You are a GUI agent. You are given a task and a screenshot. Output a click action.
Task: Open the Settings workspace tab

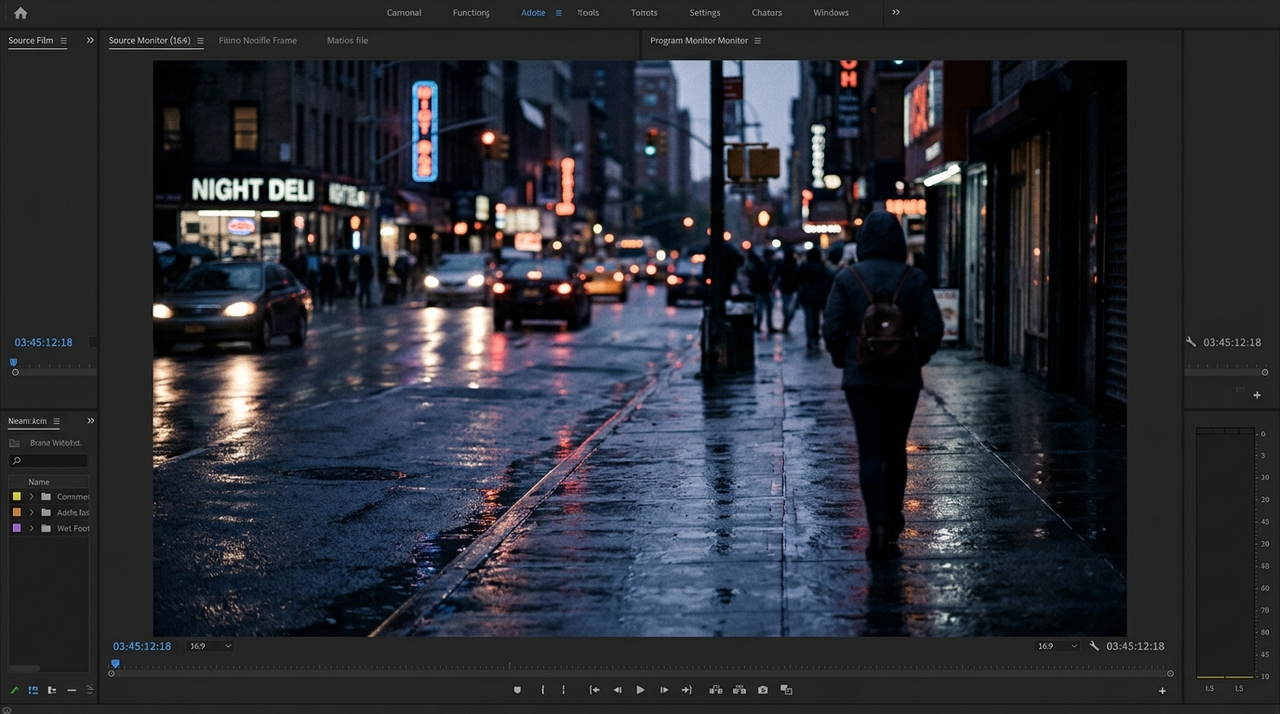point(705,13)
